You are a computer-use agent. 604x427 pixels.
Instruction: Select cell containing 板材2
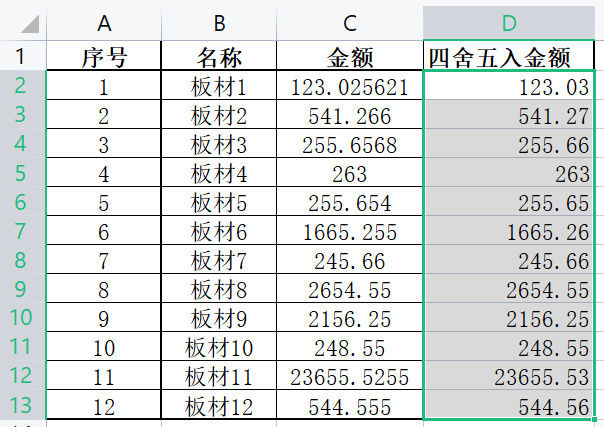[x=219, y=114]
